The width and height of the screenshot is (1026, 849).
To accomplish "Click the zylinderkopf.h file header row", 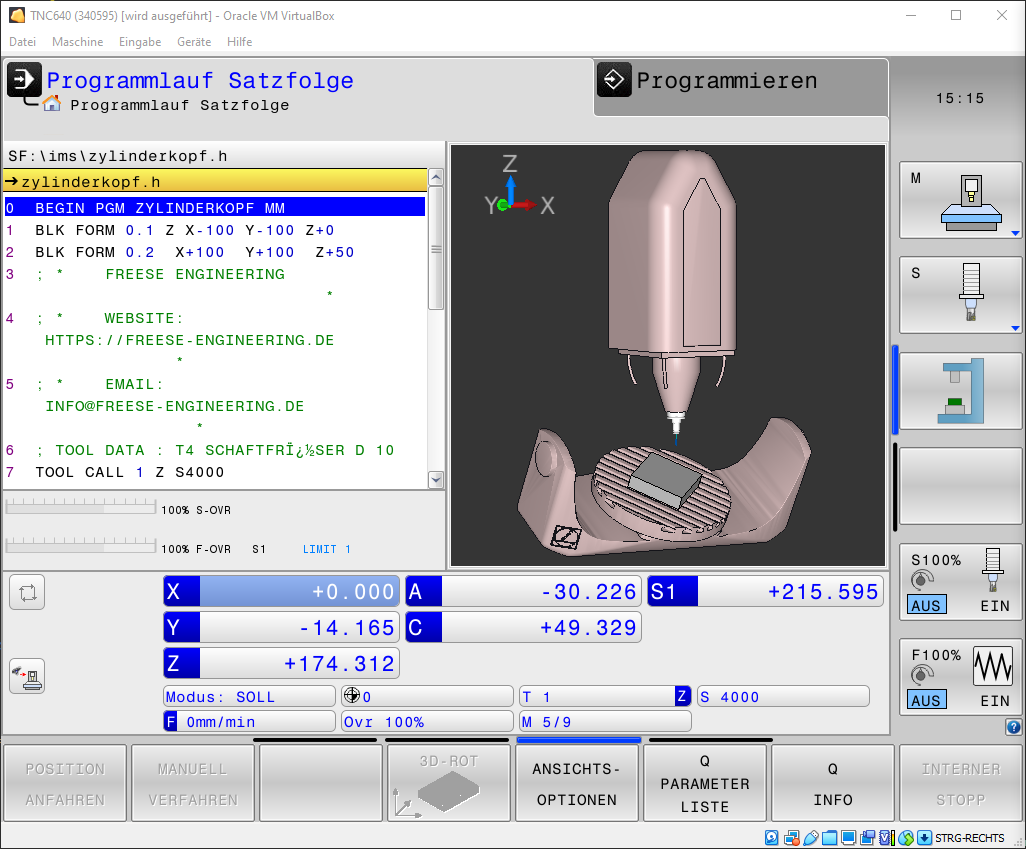I will click(x=215, y=181).
